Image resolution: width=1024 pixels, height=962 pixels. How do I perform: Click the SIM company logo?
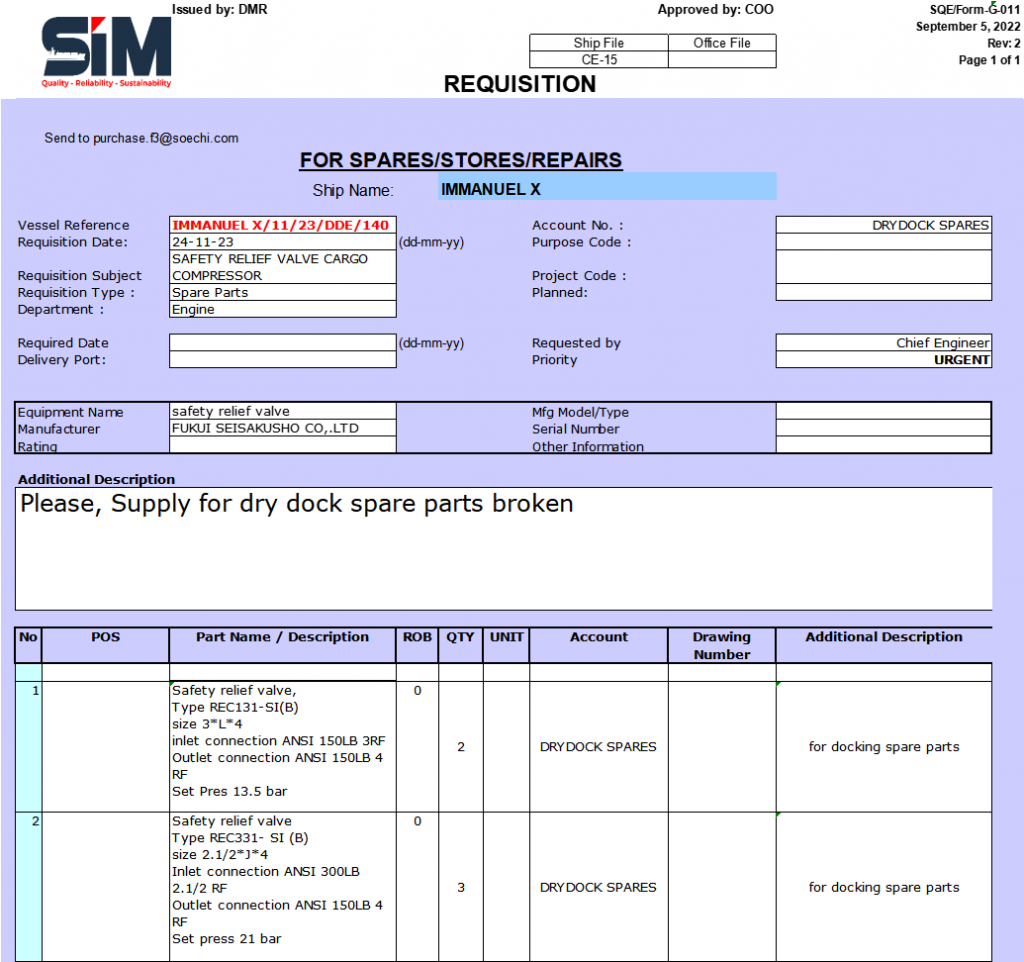(x=106, y=50)
